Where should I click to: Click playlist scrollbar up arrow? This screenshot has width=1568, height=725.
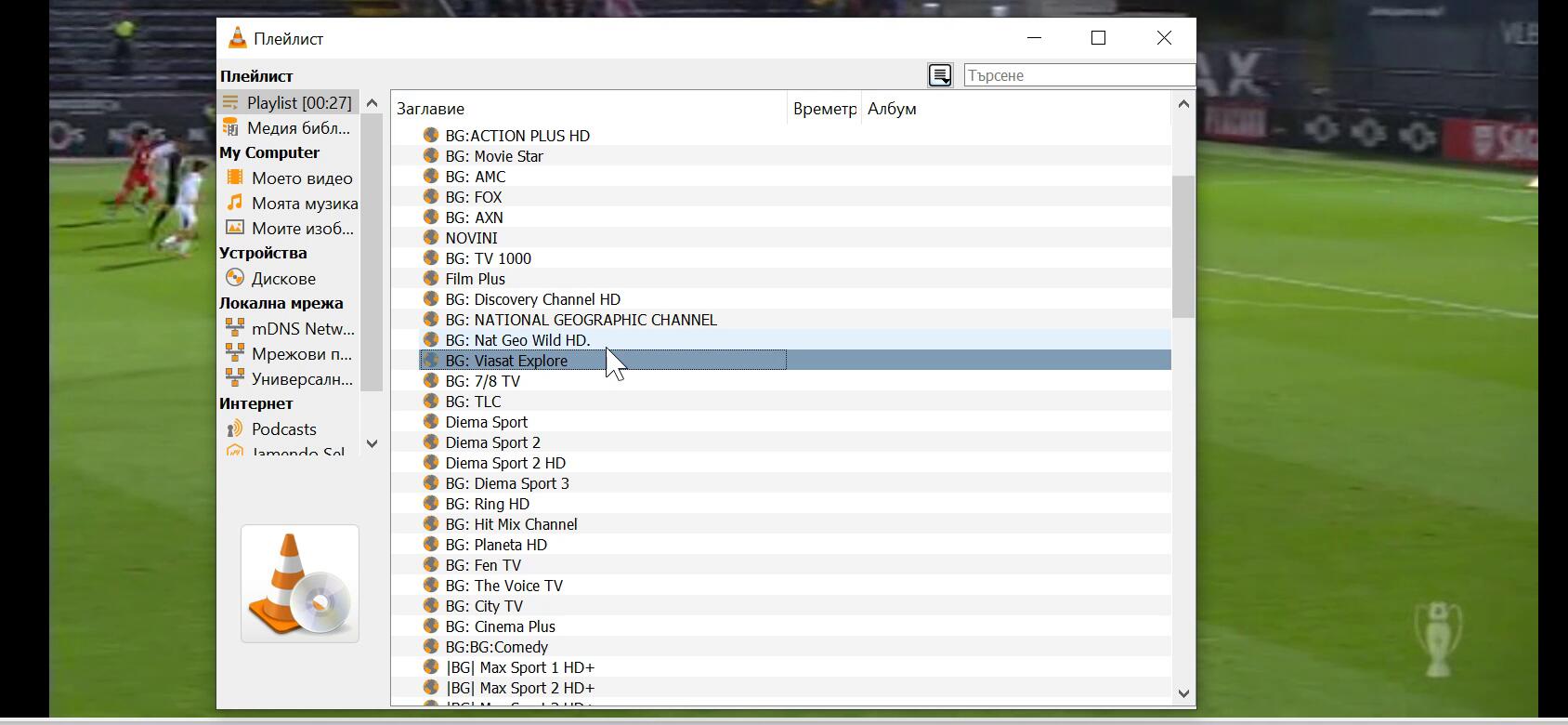1183,104
